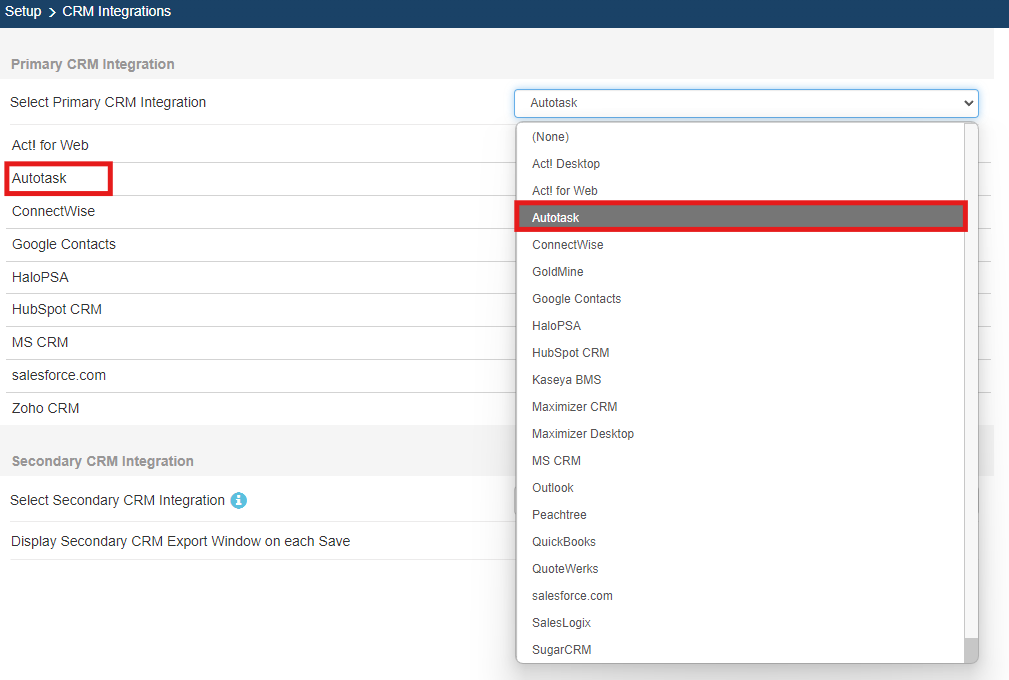Select ConnectWise from the dropdown options

pos(567,245)
